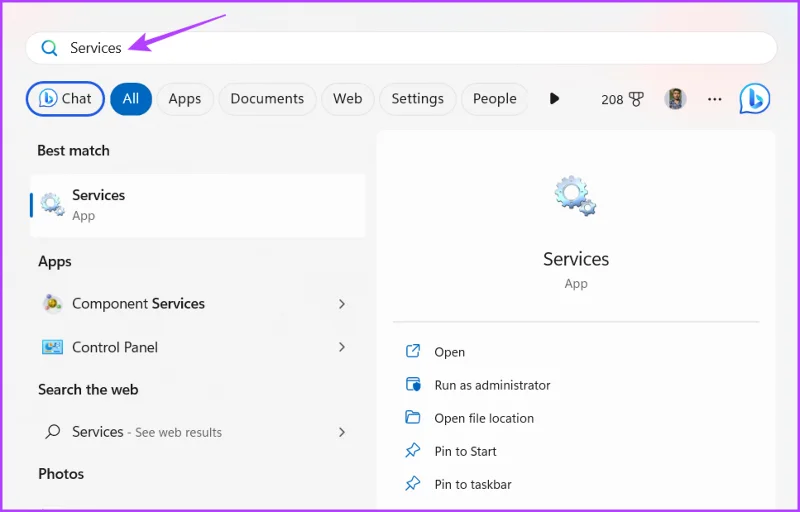Viewport: 800px width, 512px height.
Task: Switch to the Apps filter tab
Action: (185, 99)
